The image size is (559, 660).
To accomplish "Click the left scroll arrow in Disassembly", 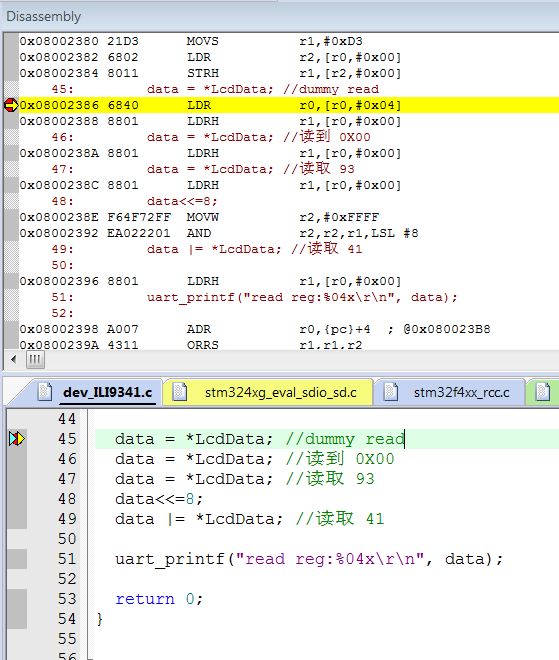I will 13,360.
